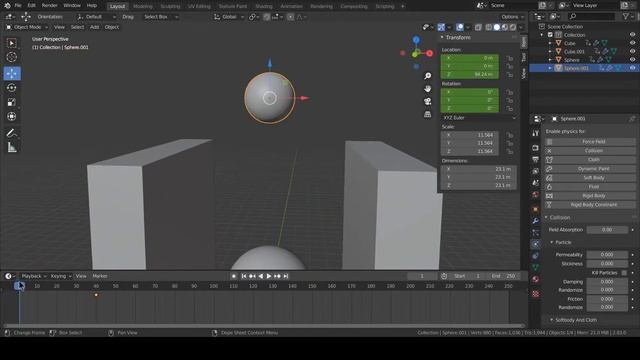The height and width of the screenshot is (360, 640).
Task: Open the Particle properties tab
Action: [536, 233]
